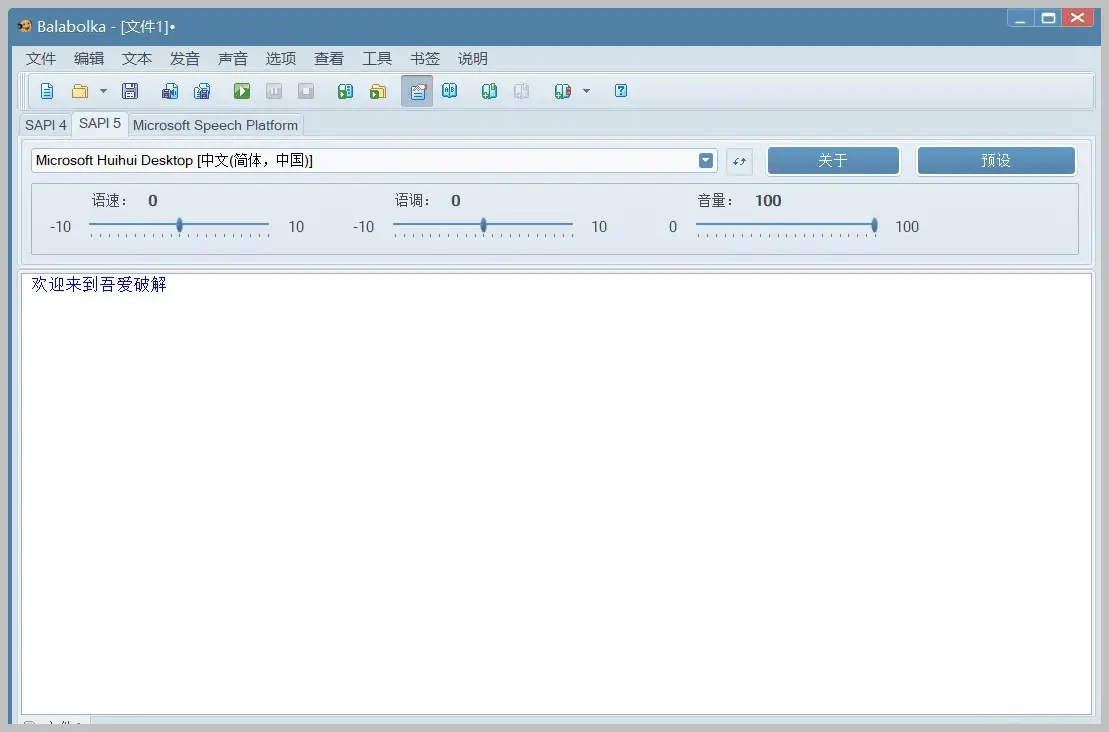Expand the open-file recent list arrow
This screenshot has width=1109, height=732.
[103, 91]
